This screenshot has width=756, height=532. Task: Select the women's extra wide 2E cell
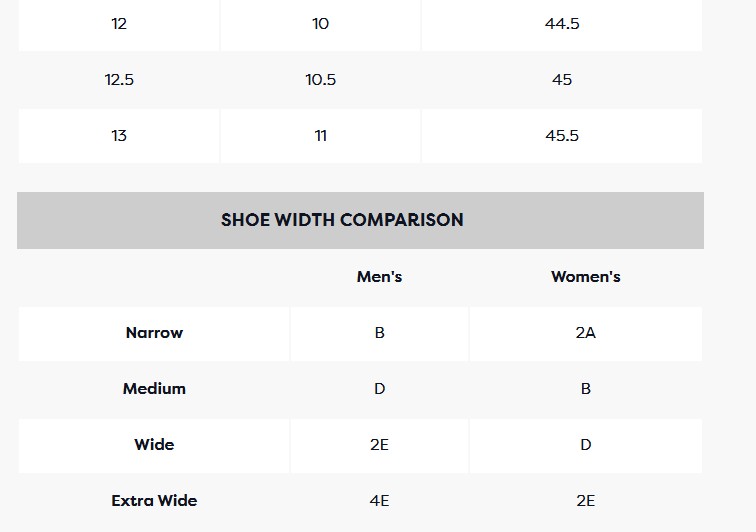[585, 501]
